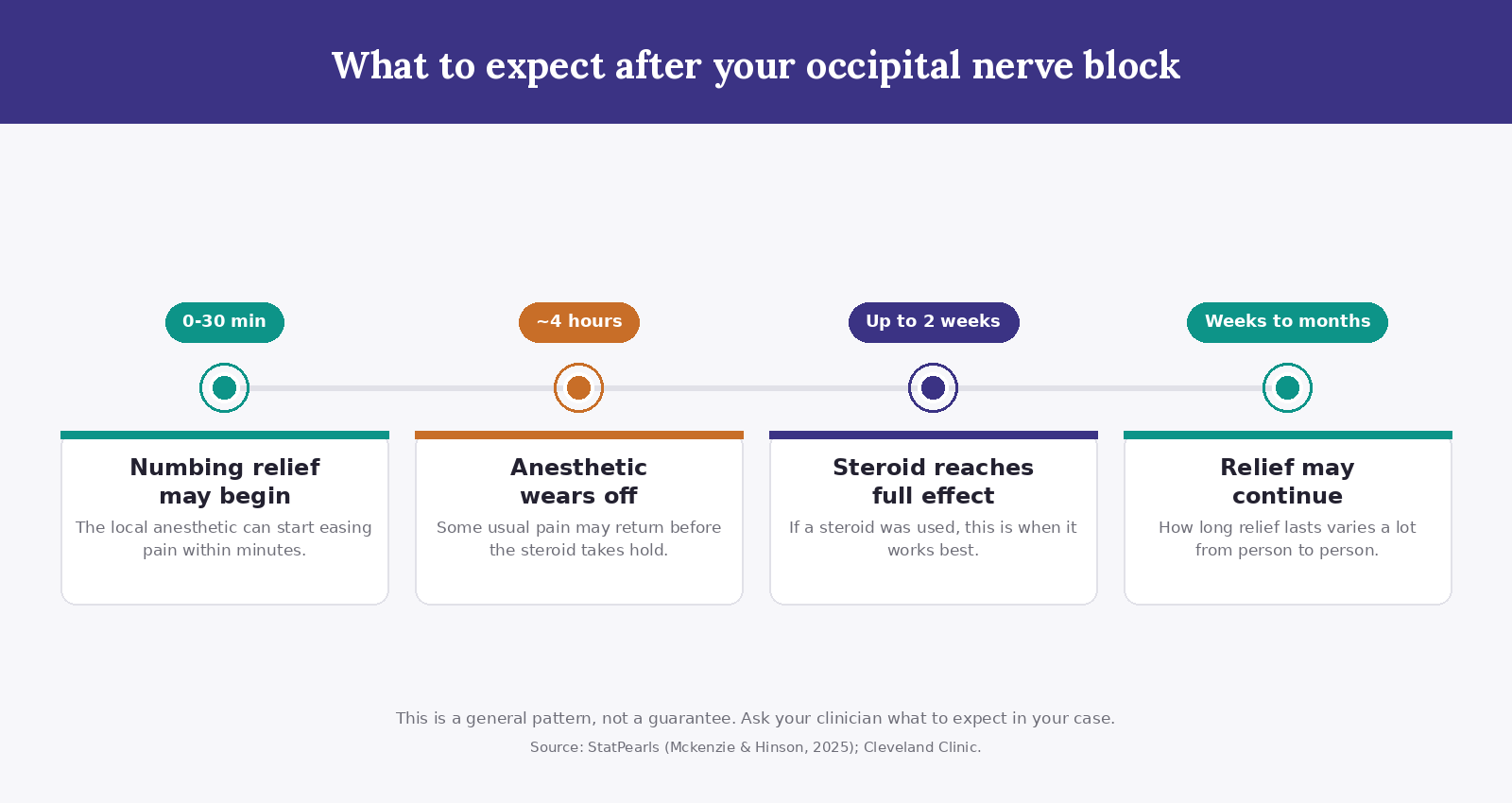The width and height of the screenshot is (1512, 803).
Task: Click text about local anesthetic easing pain
Action: pos(224,538)
